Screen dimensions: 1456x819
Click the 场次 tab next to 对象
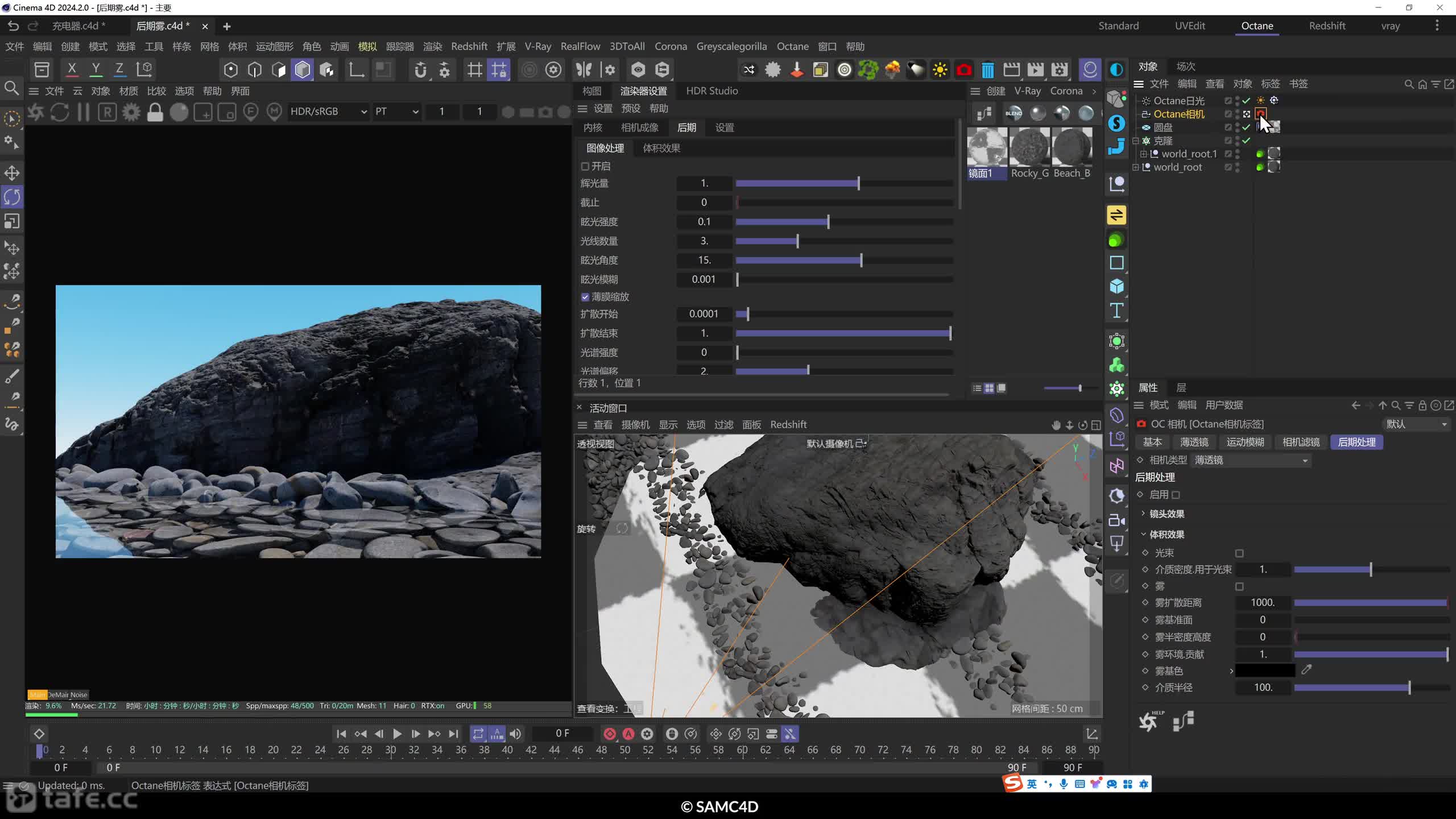(x=1185, y=67)
